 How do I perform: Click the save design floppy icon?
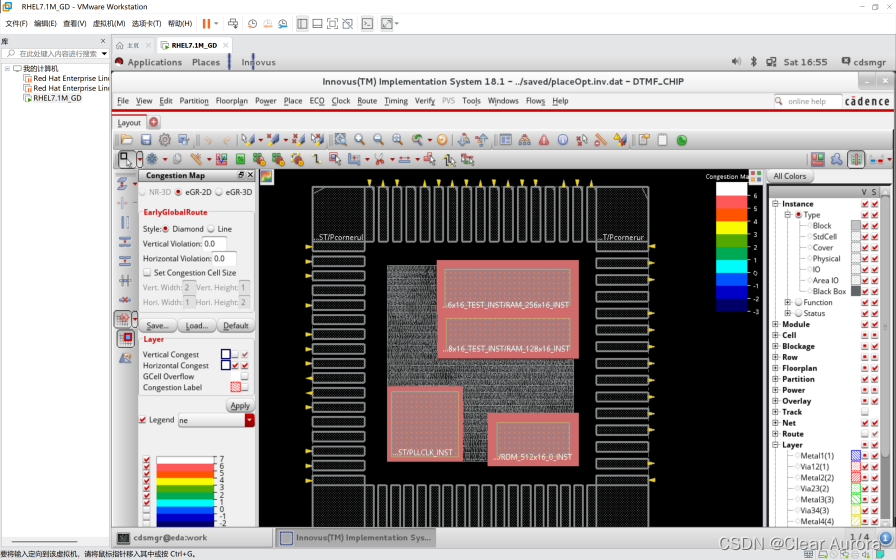point(146,140)
